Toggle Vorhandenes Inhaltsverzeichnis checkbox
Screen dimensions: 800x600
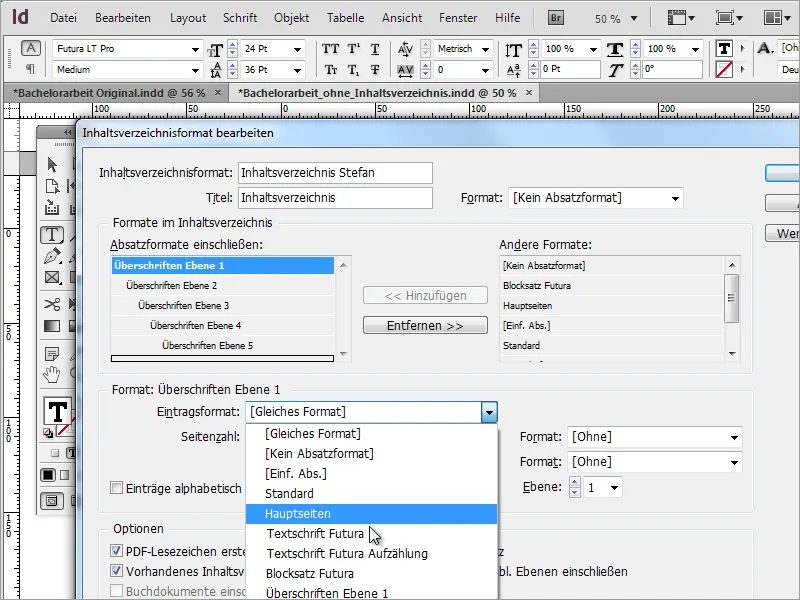coord(116,571)
